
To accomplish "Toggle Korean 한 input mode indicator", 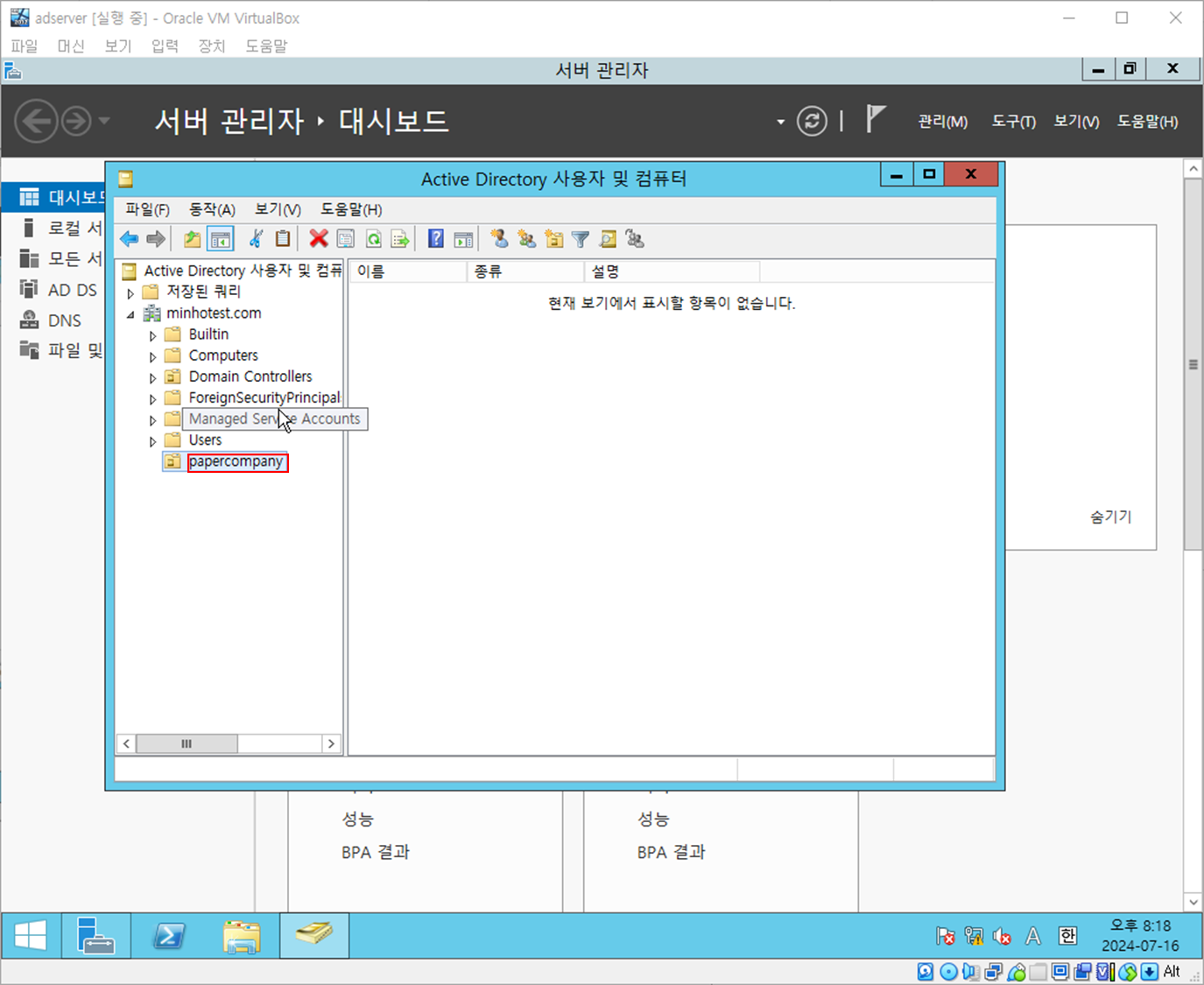I will 1067,936.
